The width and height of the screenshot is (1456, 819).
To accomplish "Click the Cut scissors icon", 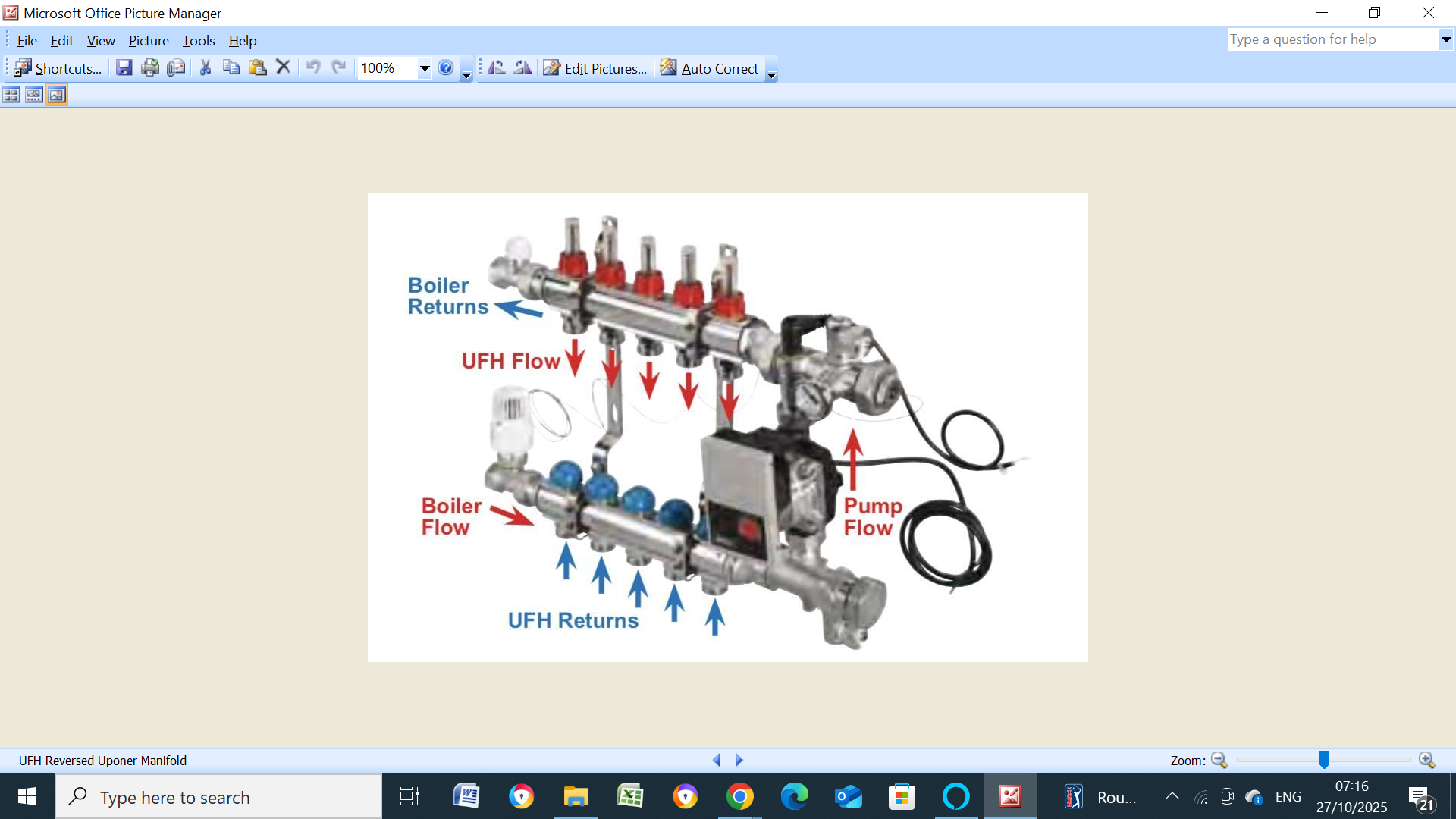I will pos(206,68).
